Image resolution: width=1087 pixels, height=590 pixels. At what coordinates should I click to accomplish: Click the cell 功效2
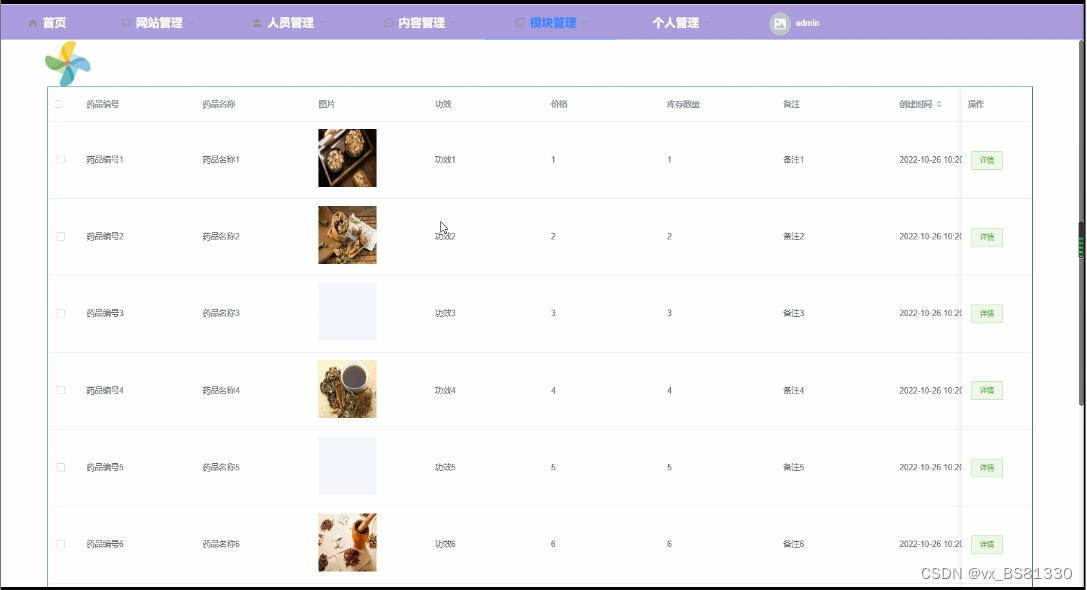pyautogui.click(x=445, y=236)
